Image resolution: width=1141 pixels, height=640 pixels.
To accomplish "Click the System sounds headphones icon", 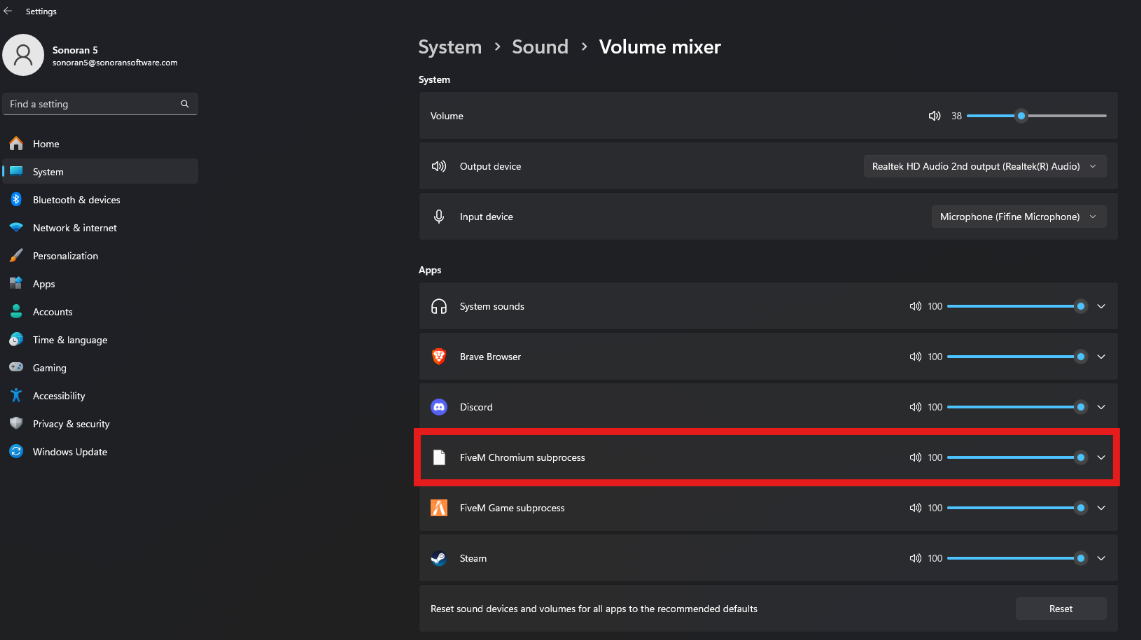I will [x=439, y=306].
